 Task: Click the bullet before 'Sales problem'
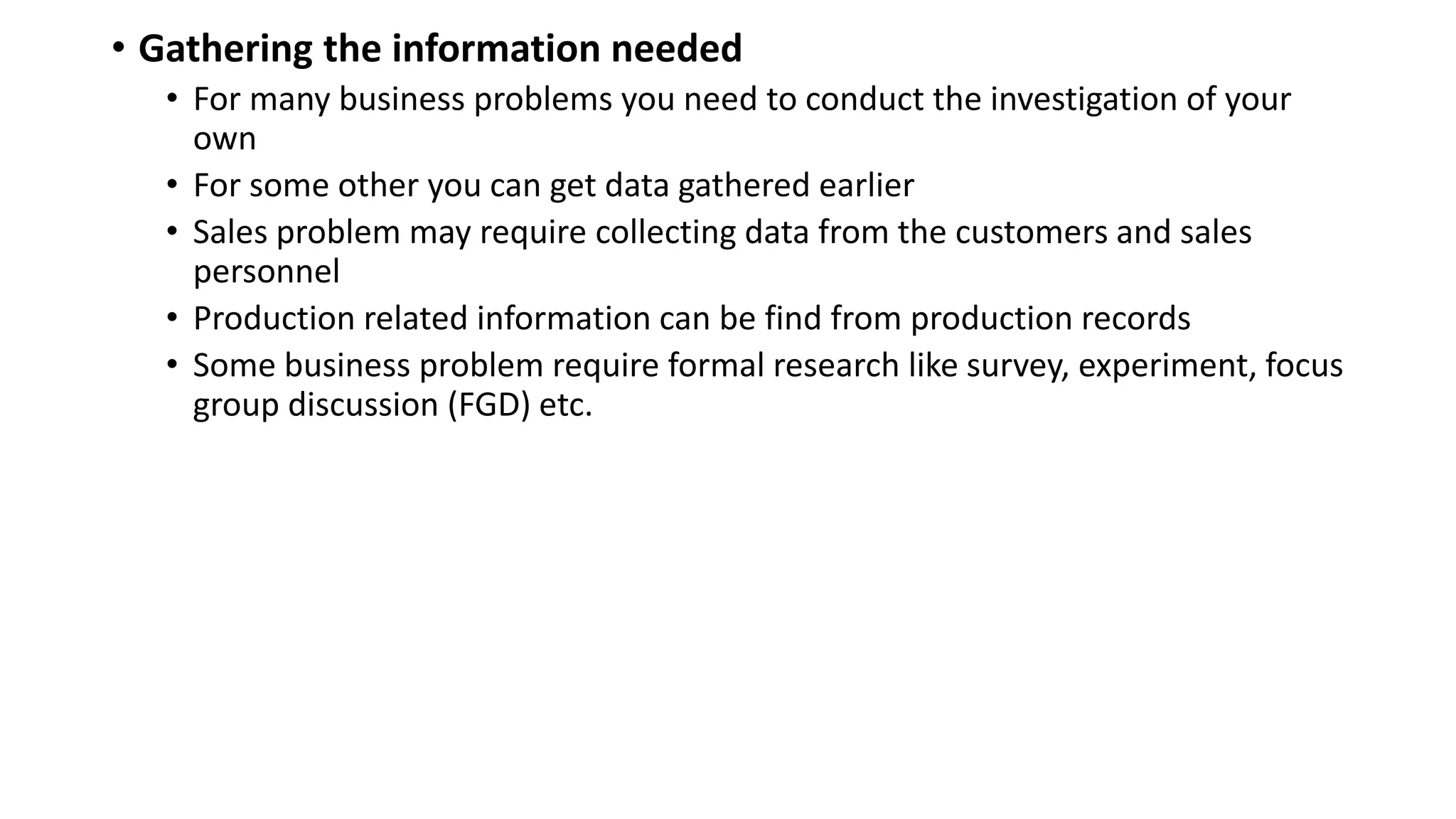tap(172, 232)
